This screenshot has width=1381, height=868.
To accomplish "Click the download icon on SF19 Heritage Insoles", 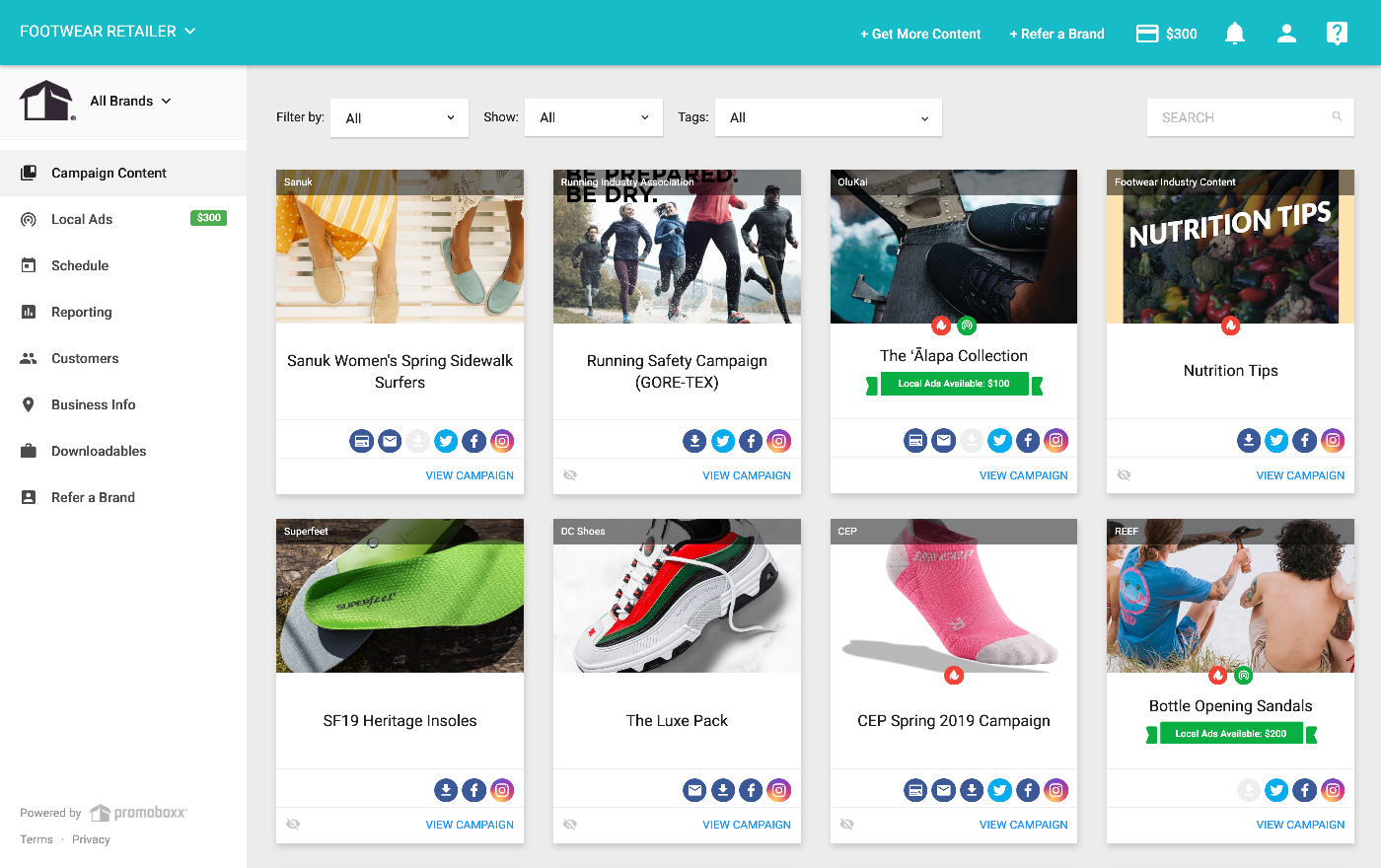I will [446, 790].
